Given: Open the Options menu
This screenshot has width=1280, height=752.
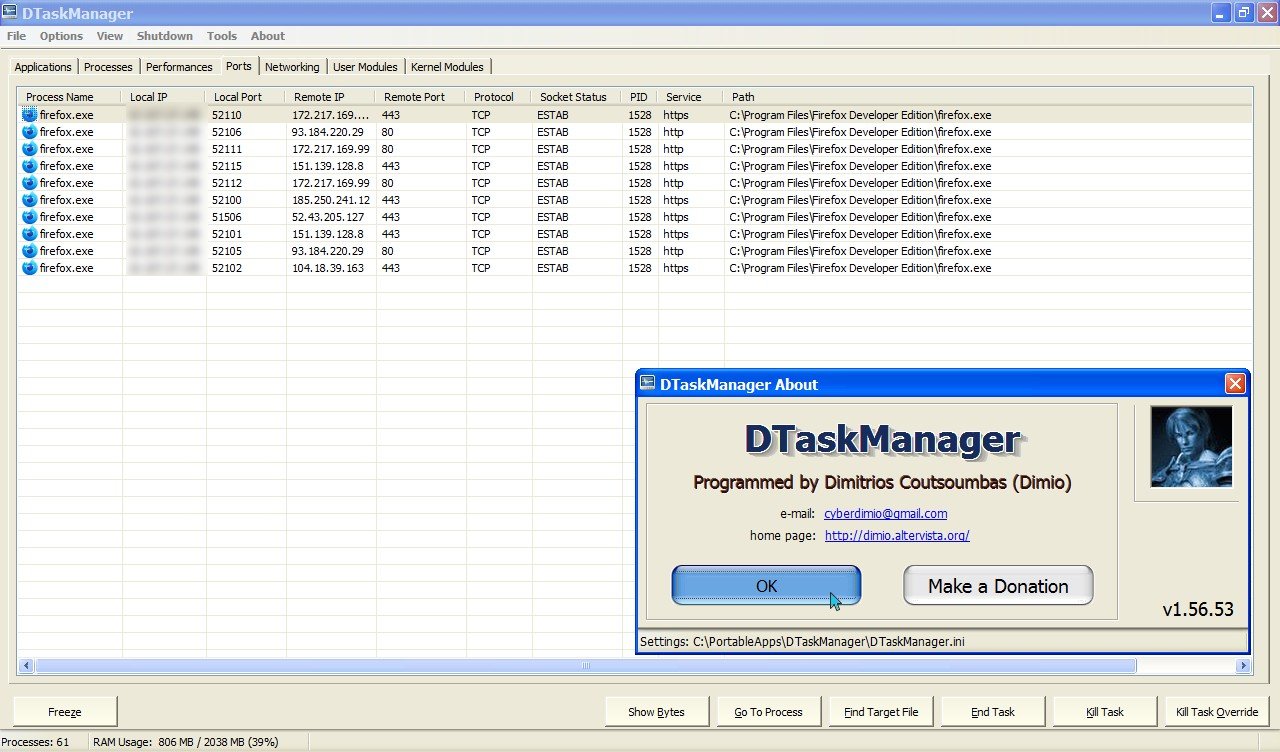Looking at the screenshot, I should point(61,36).
